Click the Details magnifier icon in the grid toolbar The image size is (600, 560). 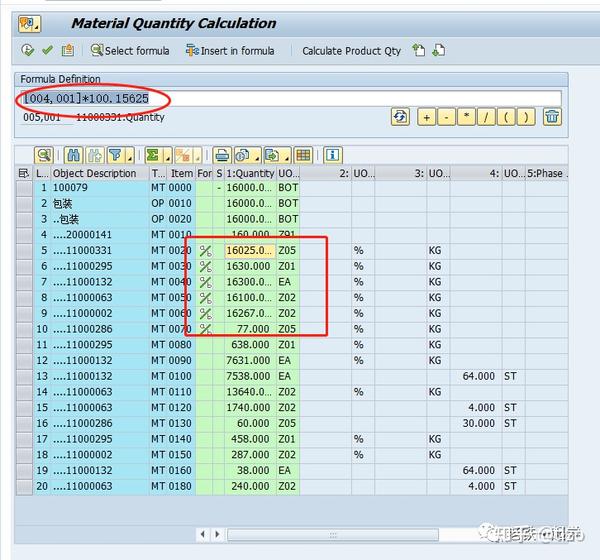(44, 155)
